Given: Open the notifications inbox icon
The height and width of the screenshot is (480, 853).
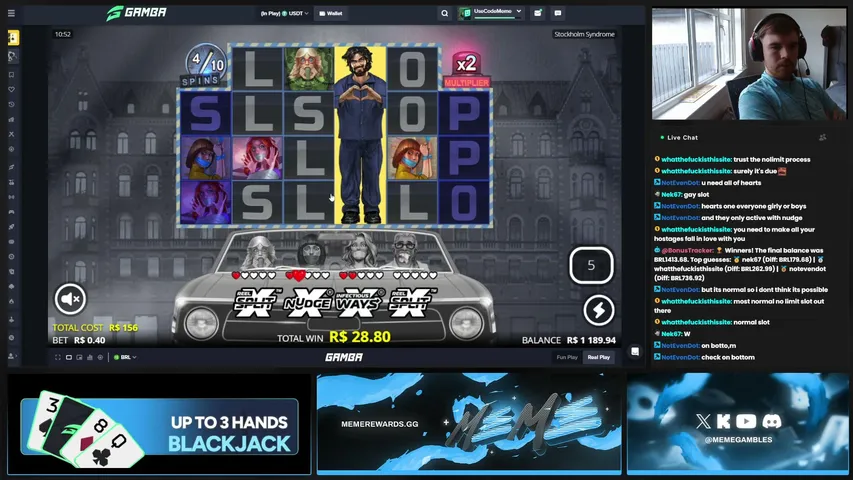Looking at the screenshot, I should tap(537, 13).
